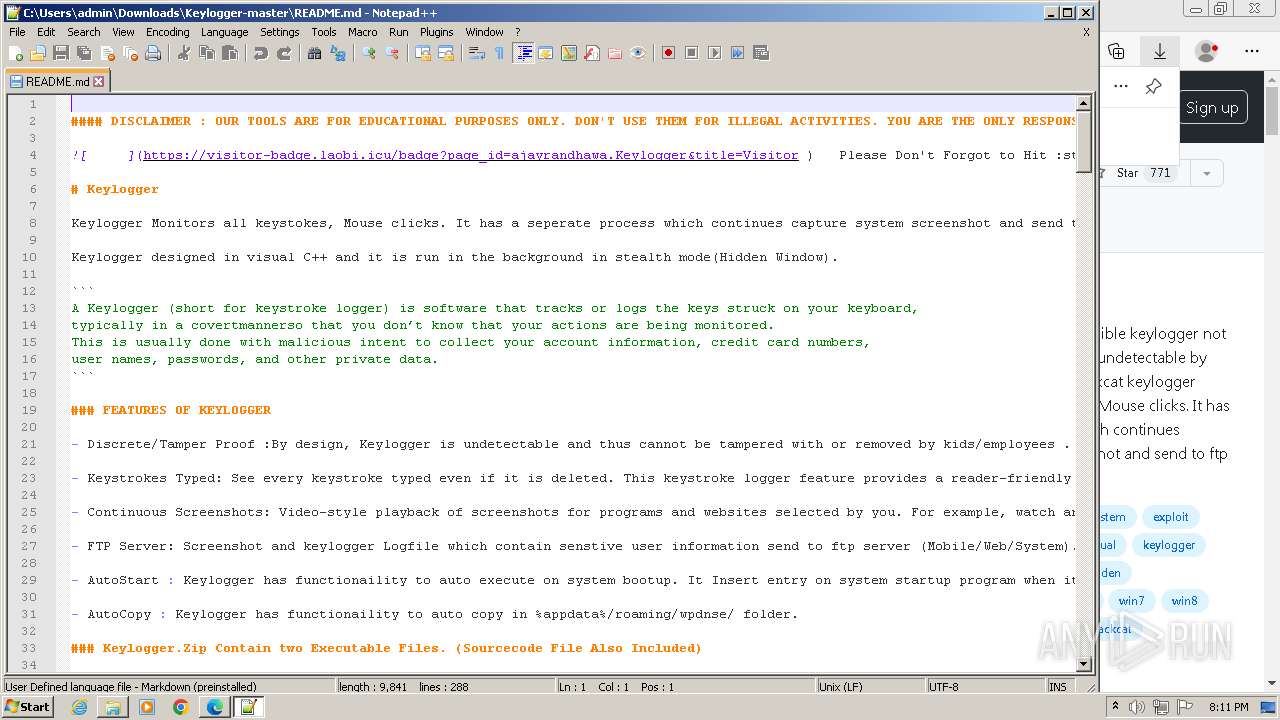The image size is (1280, 720).
Task: Toggle Show All Characters pilcrow icon
Action: pyautogui.click(x=500, y=53)
